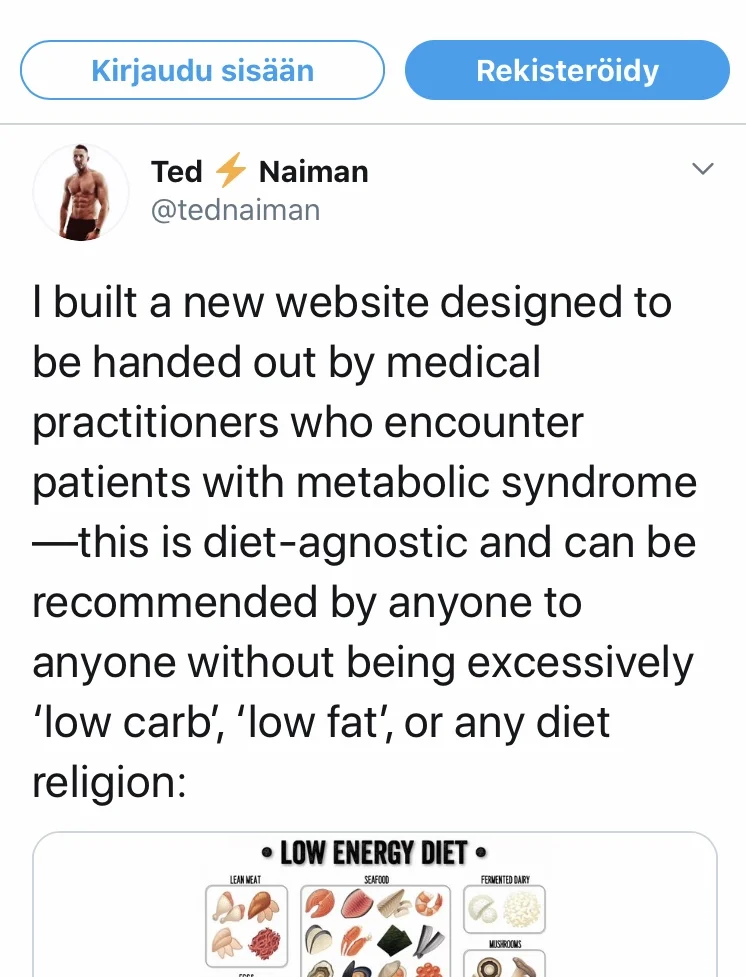746x977 pixels.
Task: Click the 'Low Energy Diet' title text
Action: (374, 853)
